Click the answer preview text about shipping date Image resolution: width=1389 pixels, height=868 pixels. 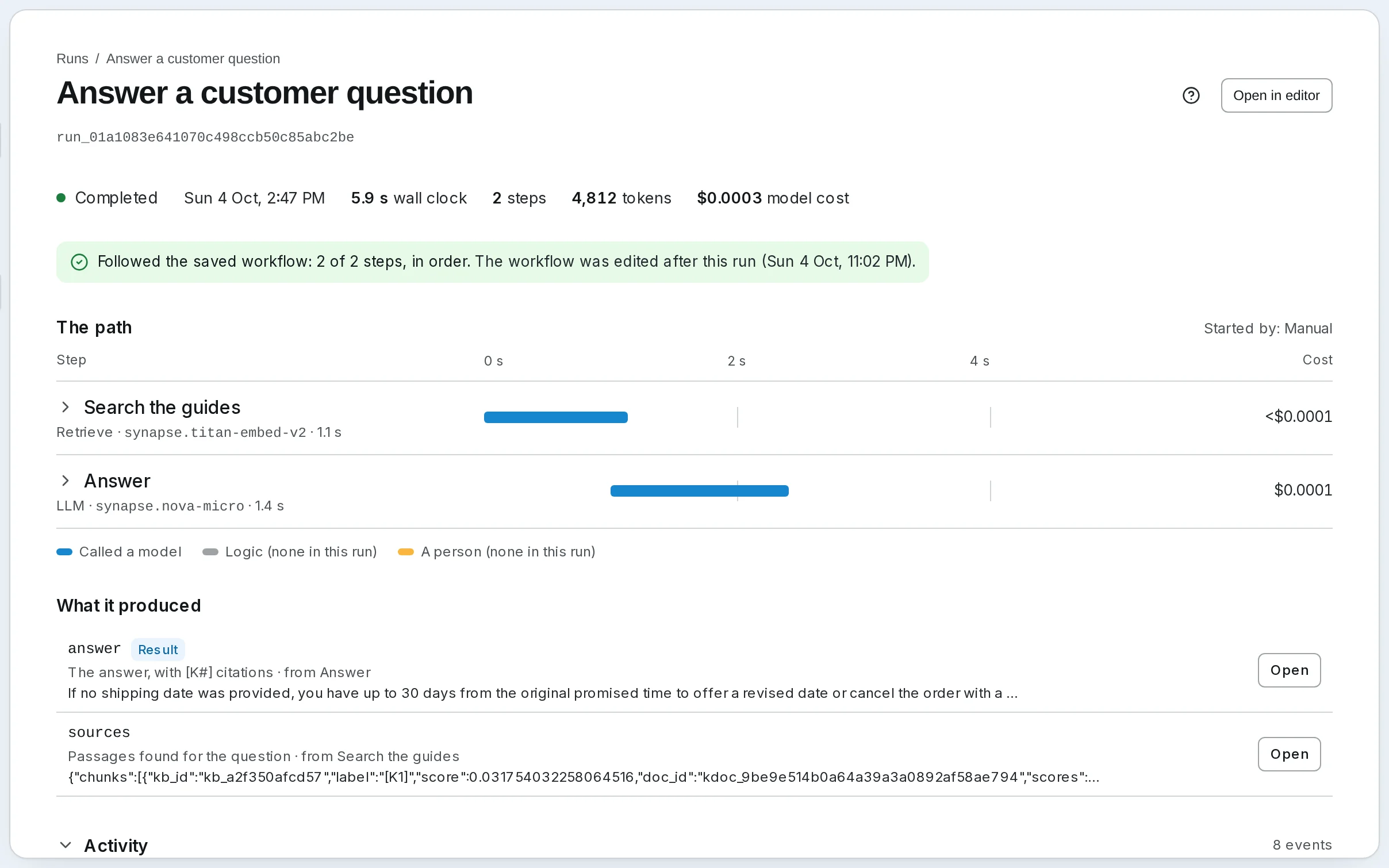[x=543, y=693]
